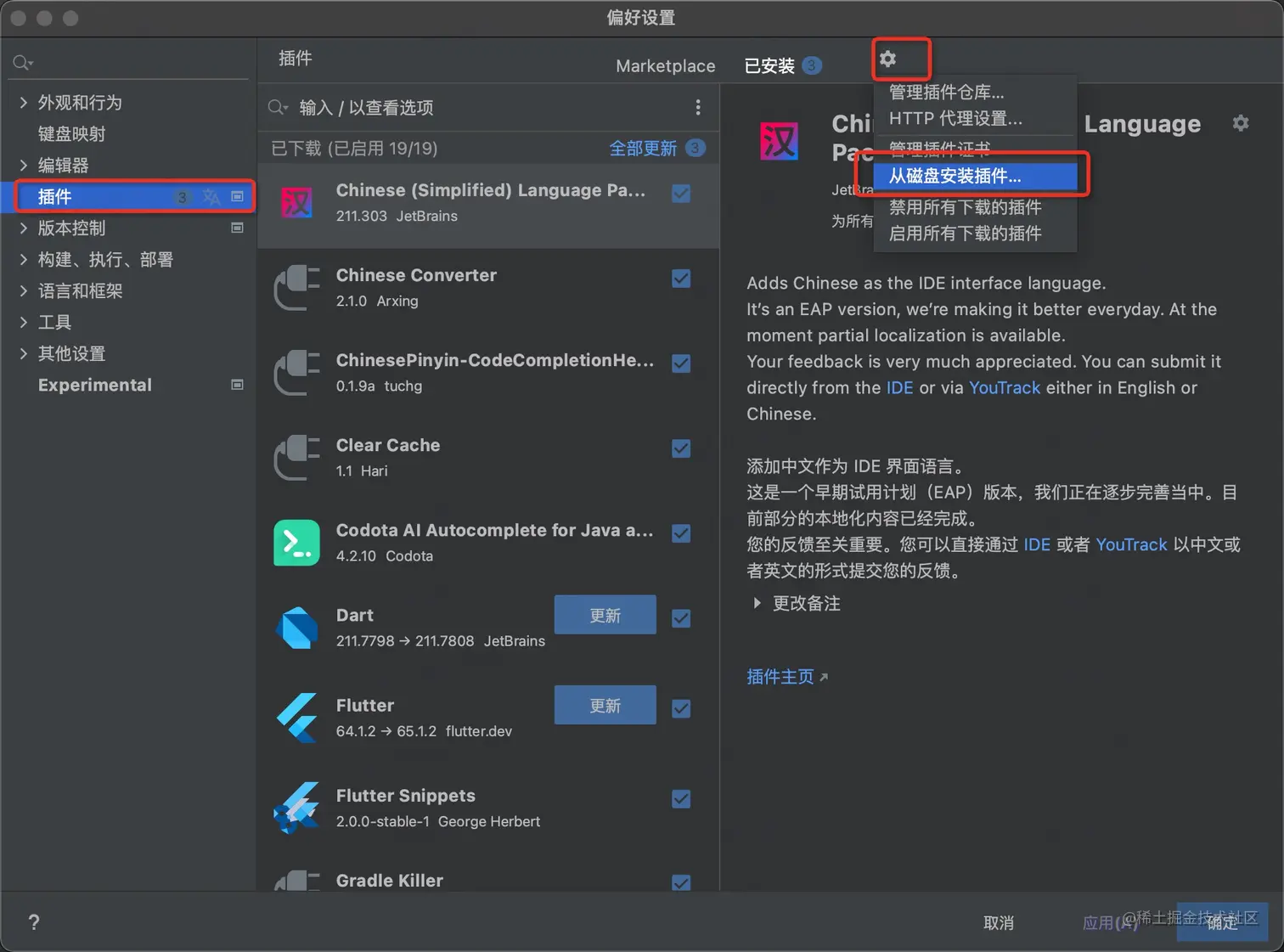Open the gear menu in plugin details pane
The image size is (1284, 952).
(x=1241, y=123)
